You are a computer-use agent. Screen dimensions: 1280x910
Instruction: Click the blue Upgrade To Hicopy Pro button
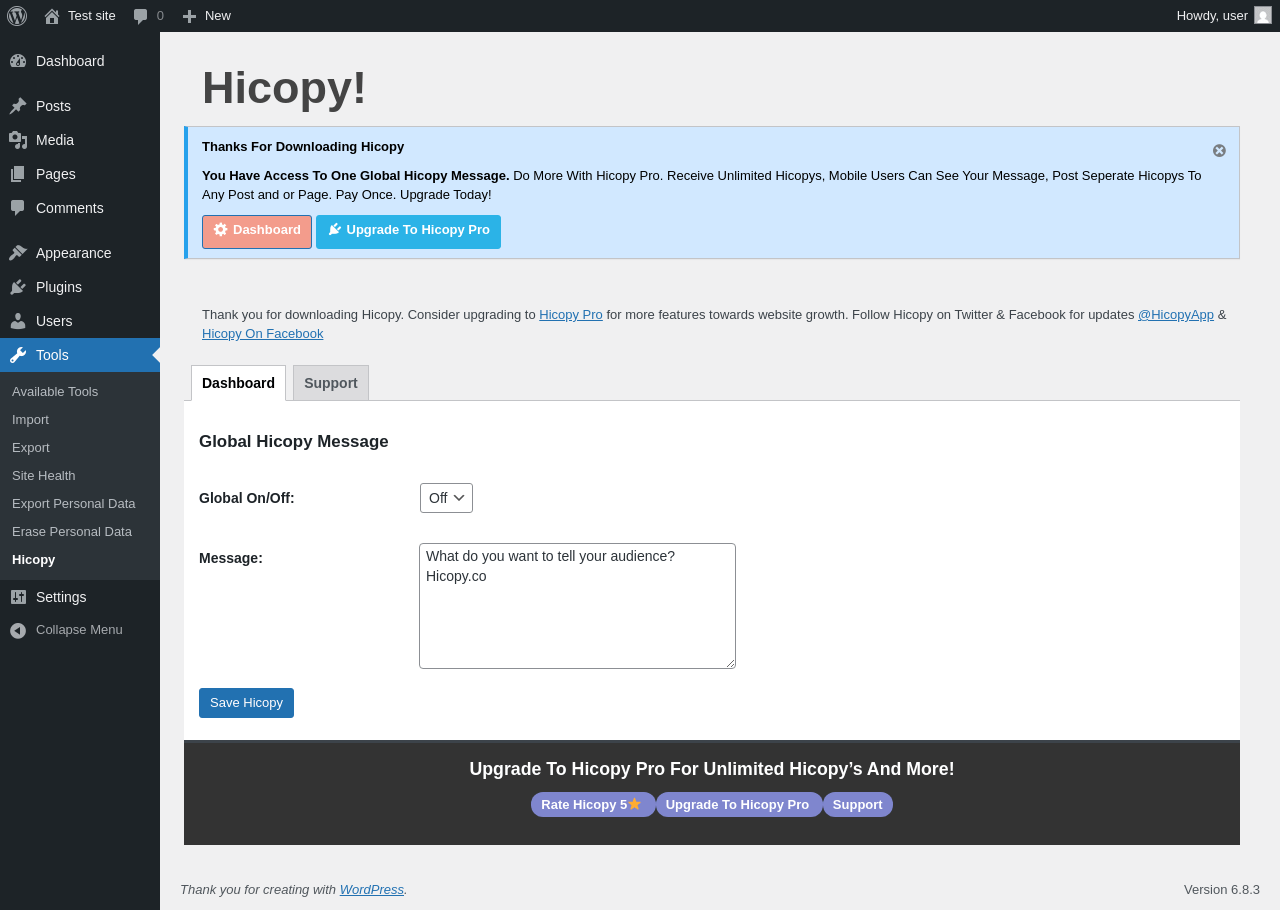pyautogui.click(x=408, y=232)
